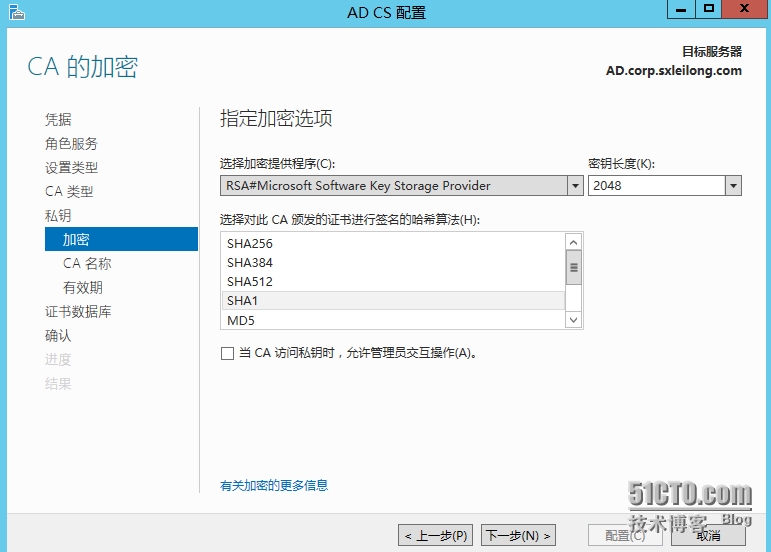Click the hash list scrollbar thumb
Viewport: 771px width, 552px height.
click(573, 267)
